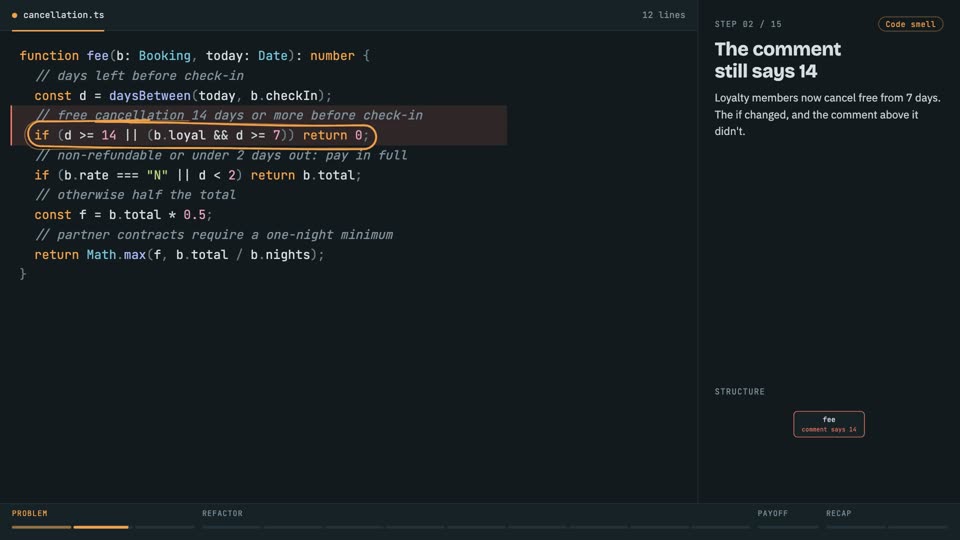Viewport: 960px width, 540px height.
Task: Click the STRUCTURE section label
Action: 739,391
